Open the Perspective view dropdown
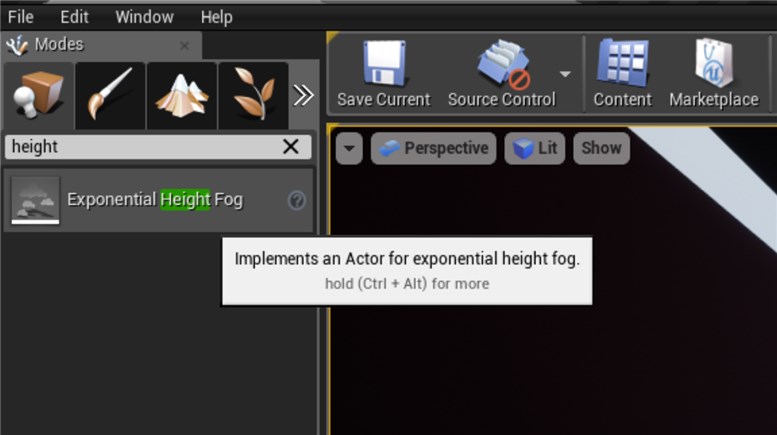Screen dimensions: 777x435 pyautogui.click(x=434, y=148)
